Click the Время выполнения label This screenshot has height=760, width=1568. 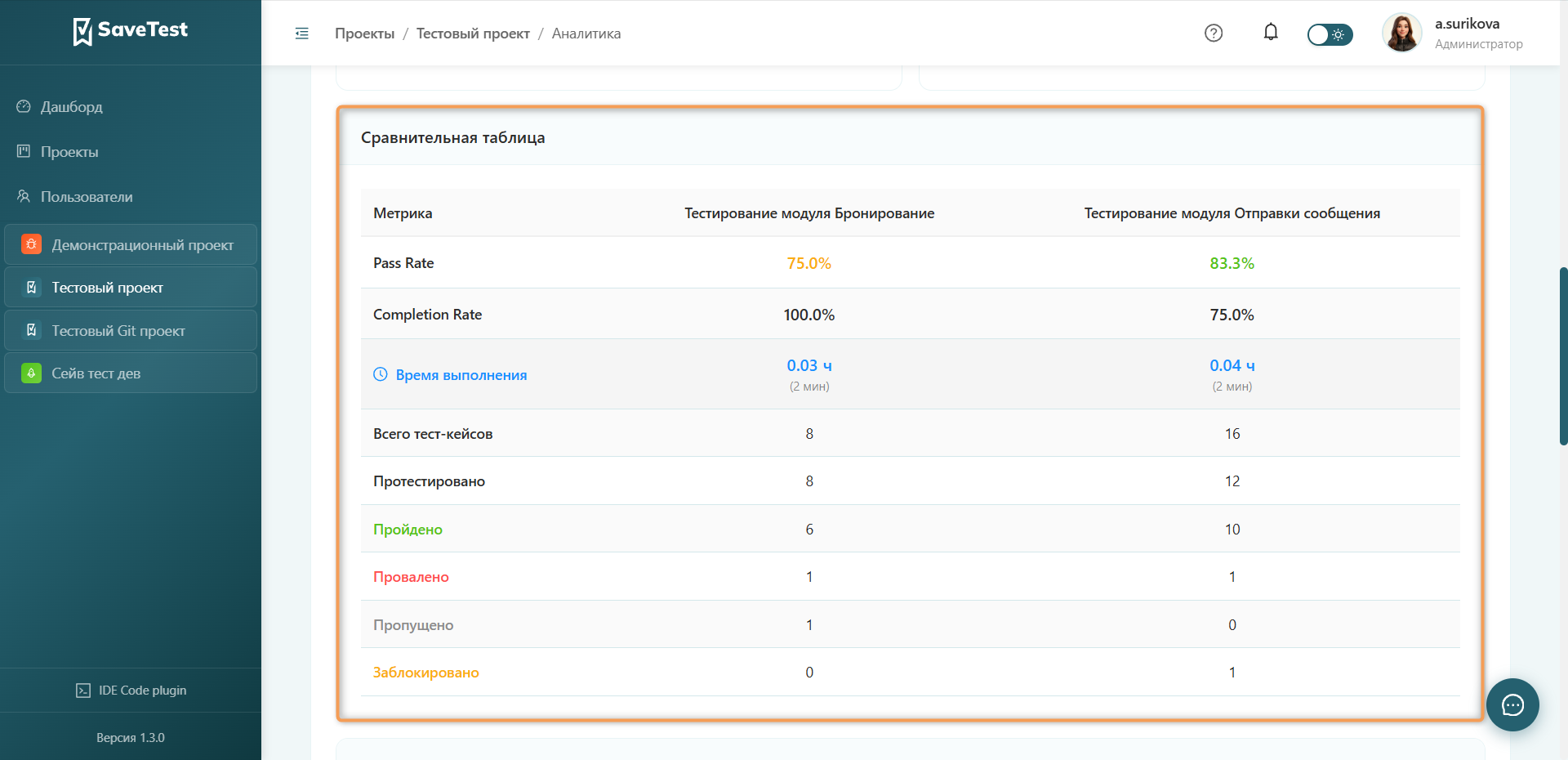[461, 375]
